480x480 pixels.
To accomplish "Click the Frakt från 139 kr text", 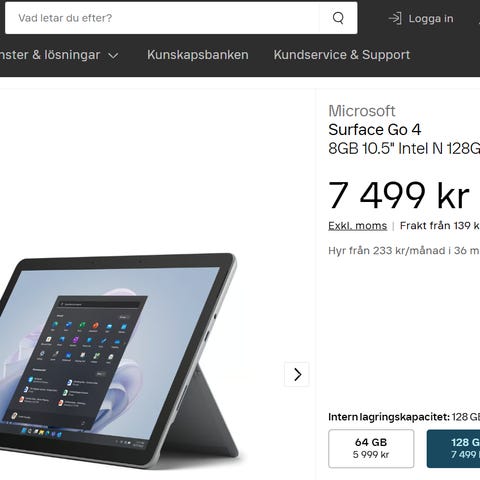I will [440, 226].
